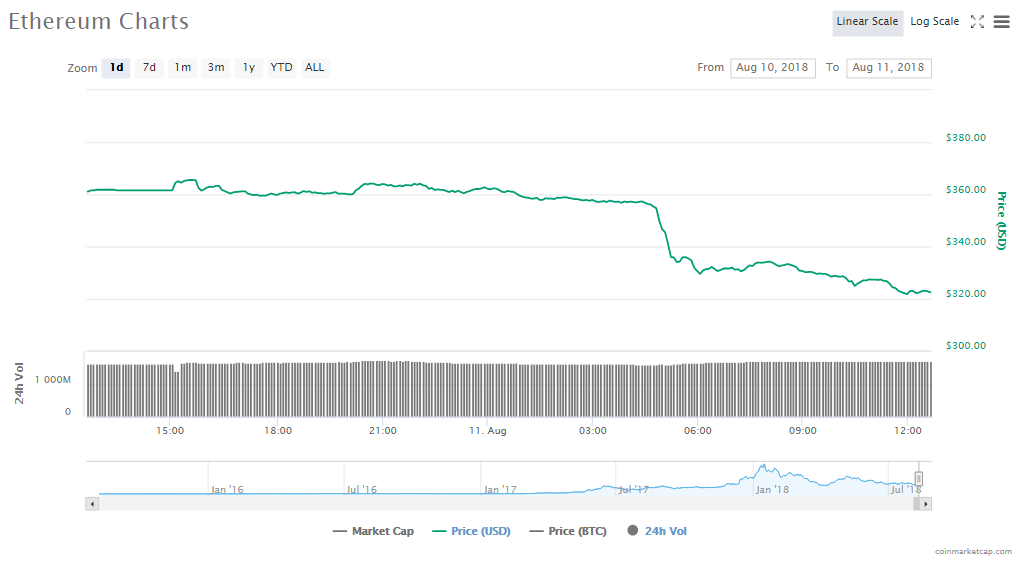Toggle Market Cap series in legend
1021x565 pixels.
[x=374, y=531]
